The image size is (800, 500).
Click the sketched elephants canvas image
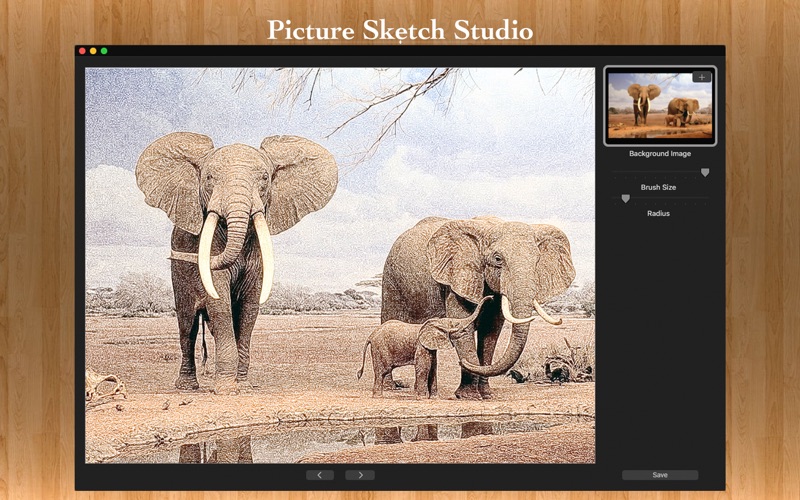[340, 265]
